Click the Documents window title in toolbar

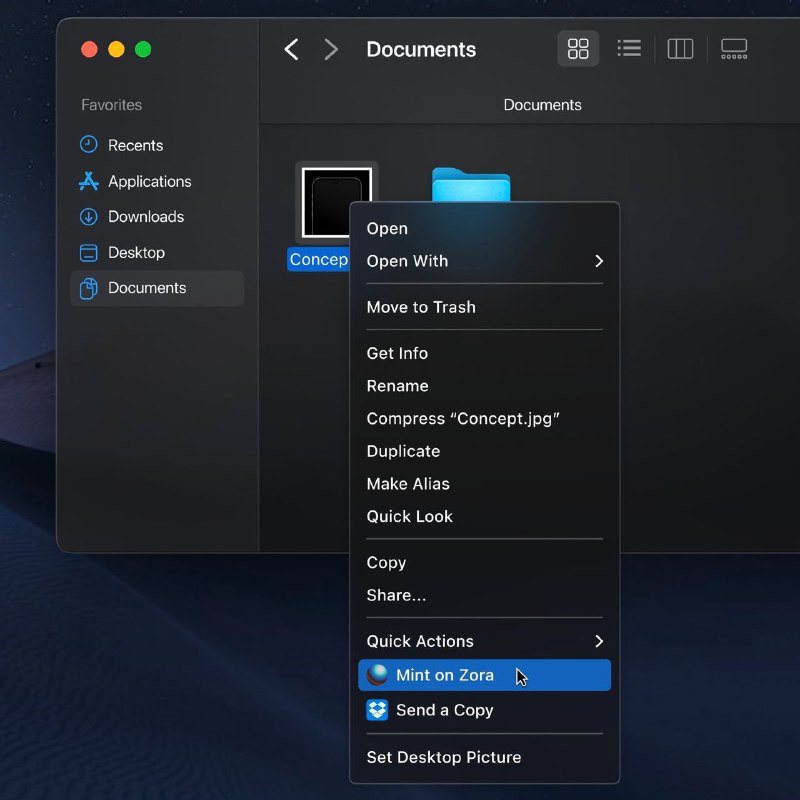pos(421,49)
